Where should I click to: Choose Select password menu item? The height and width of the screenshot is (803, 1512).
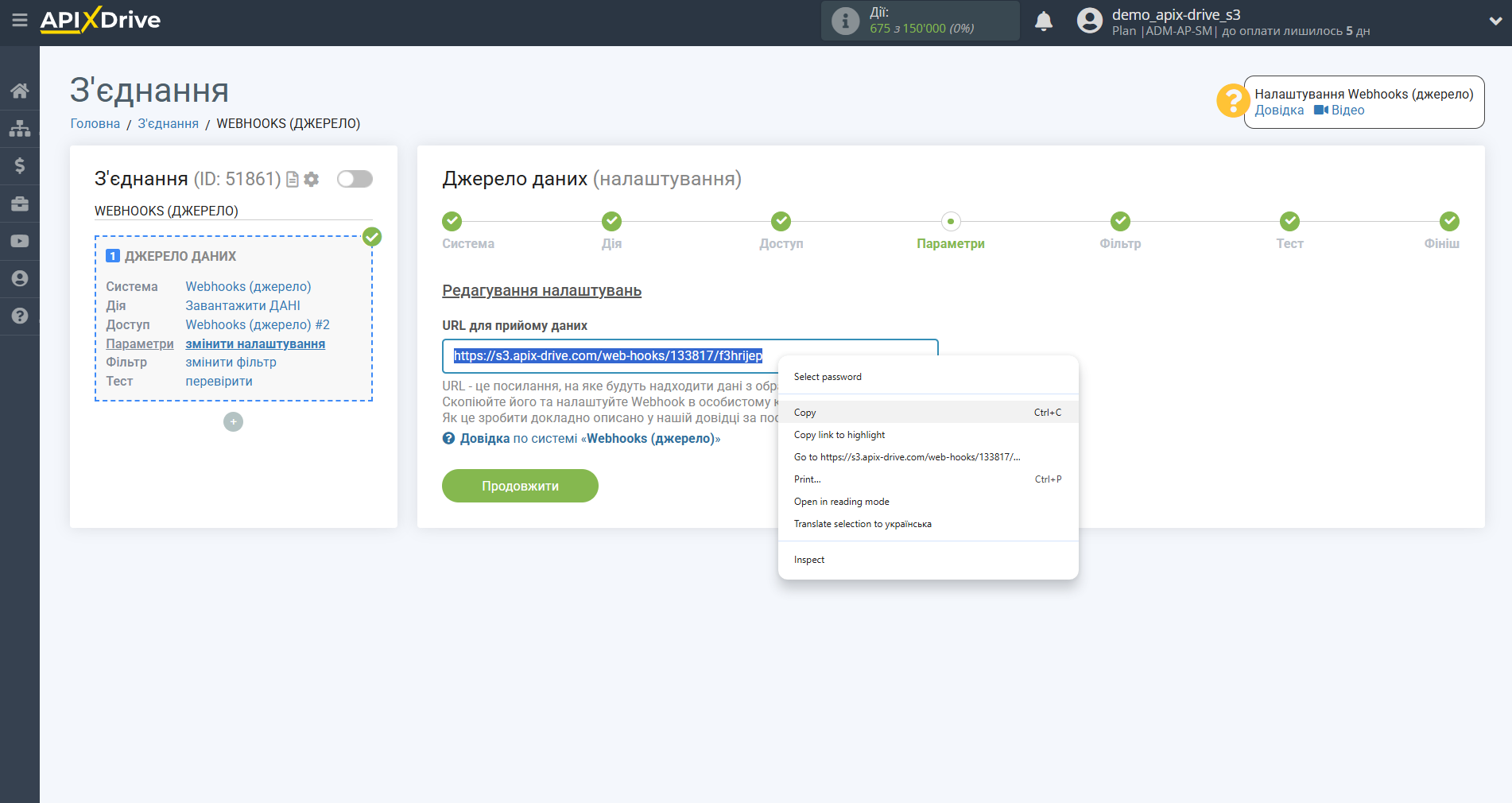tap(928, 377)
